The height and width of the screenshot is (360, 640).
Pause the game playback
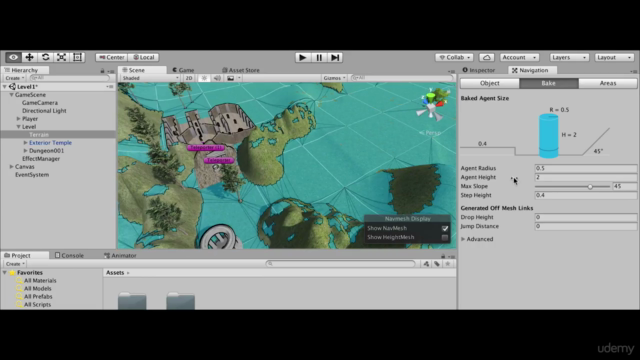pyautogui.click(x=319, y=58)
